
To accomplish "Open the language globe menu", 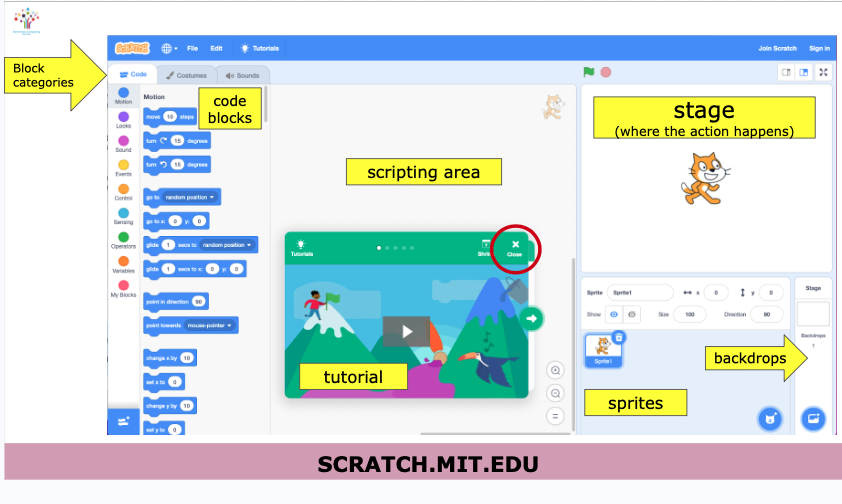I will [169, 48].
